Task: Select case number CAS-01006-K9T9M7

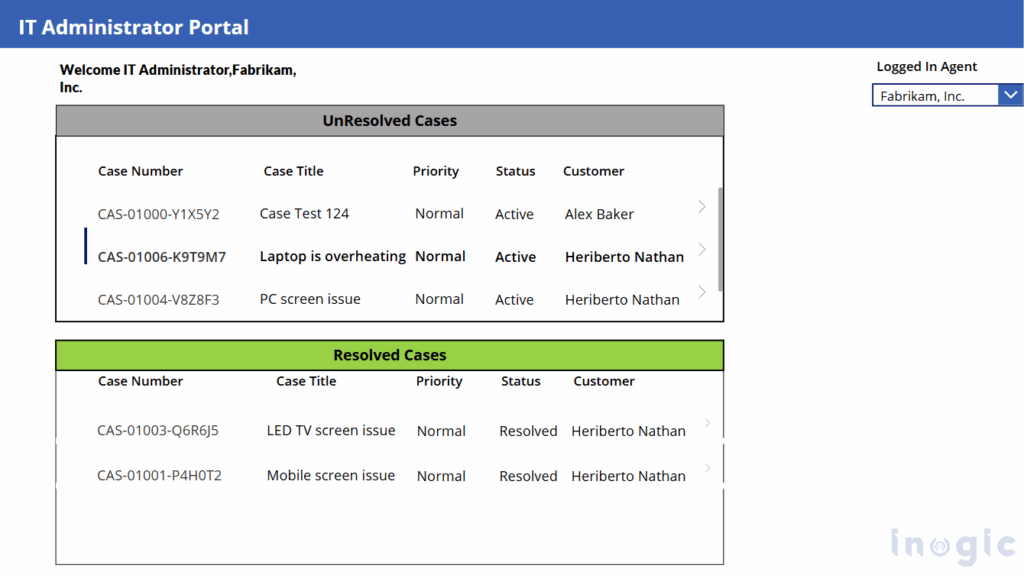Action: click(162, 257)
